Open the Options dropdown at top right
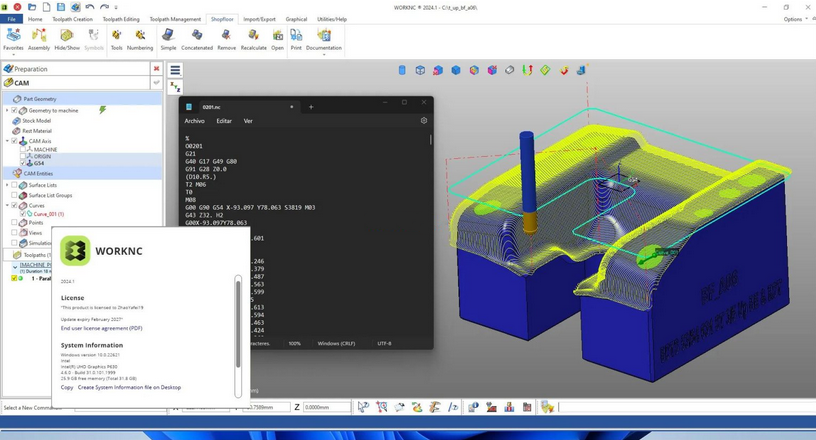This screenshot has width=816, height=440. click(x=796, y=19)
